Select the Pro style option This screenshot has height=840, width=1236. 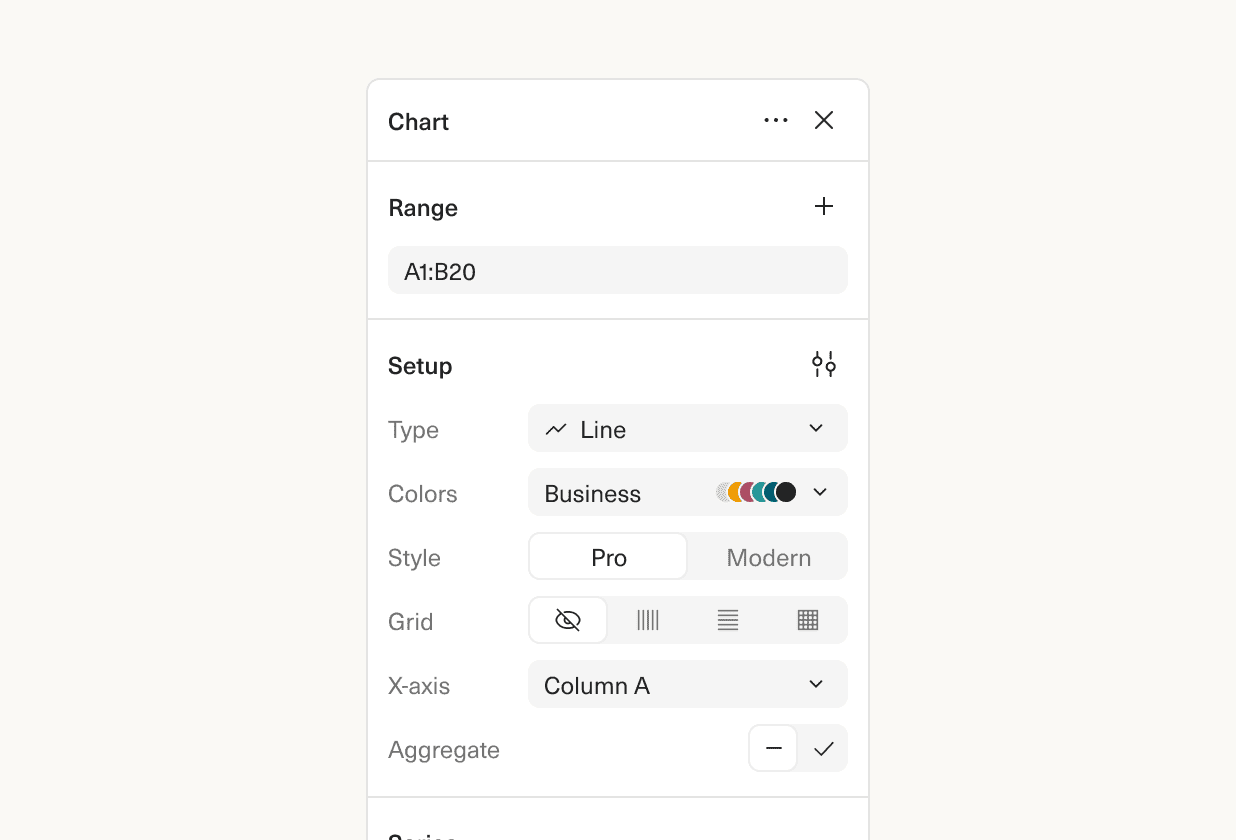tap(607, 557)
